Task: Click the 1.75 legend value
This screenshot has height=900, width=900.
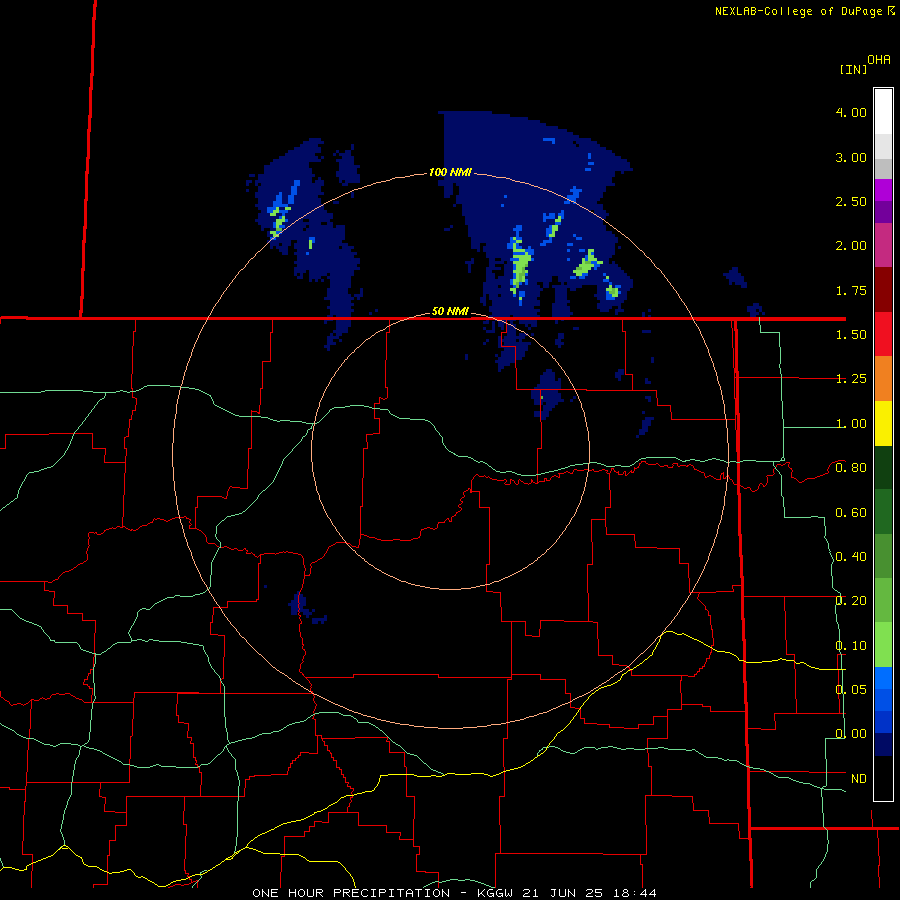Action: 851,290
